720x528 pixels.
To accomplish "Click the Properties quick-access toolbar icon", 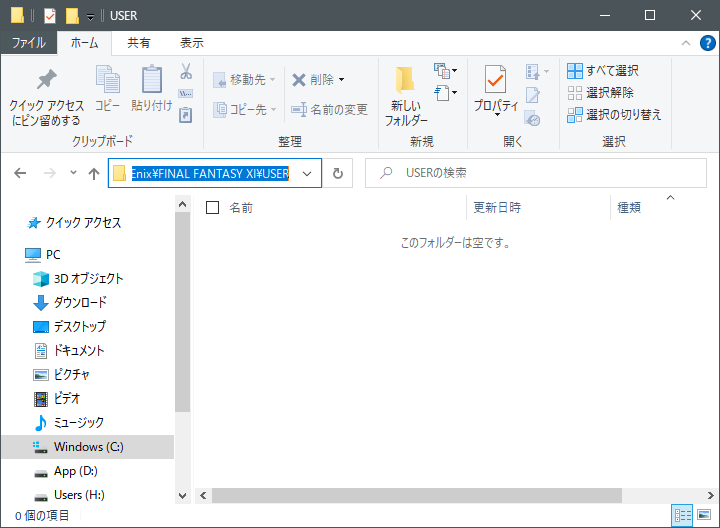I will 50,16.
